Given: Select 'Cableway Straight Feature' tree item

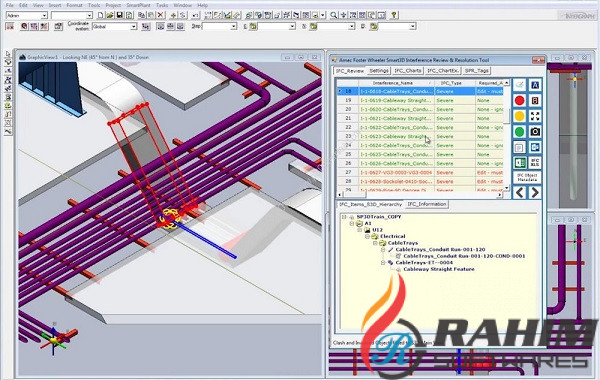Looking at the screenshot, I should [439, 269].
